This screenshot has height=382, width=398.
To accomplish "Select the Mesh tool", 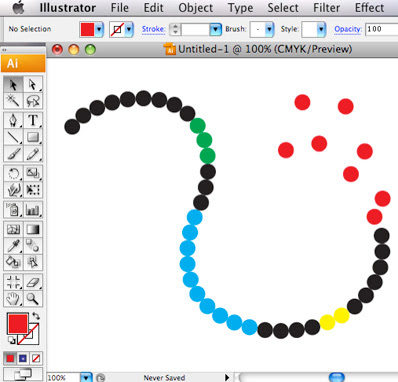I will [13, 229].
